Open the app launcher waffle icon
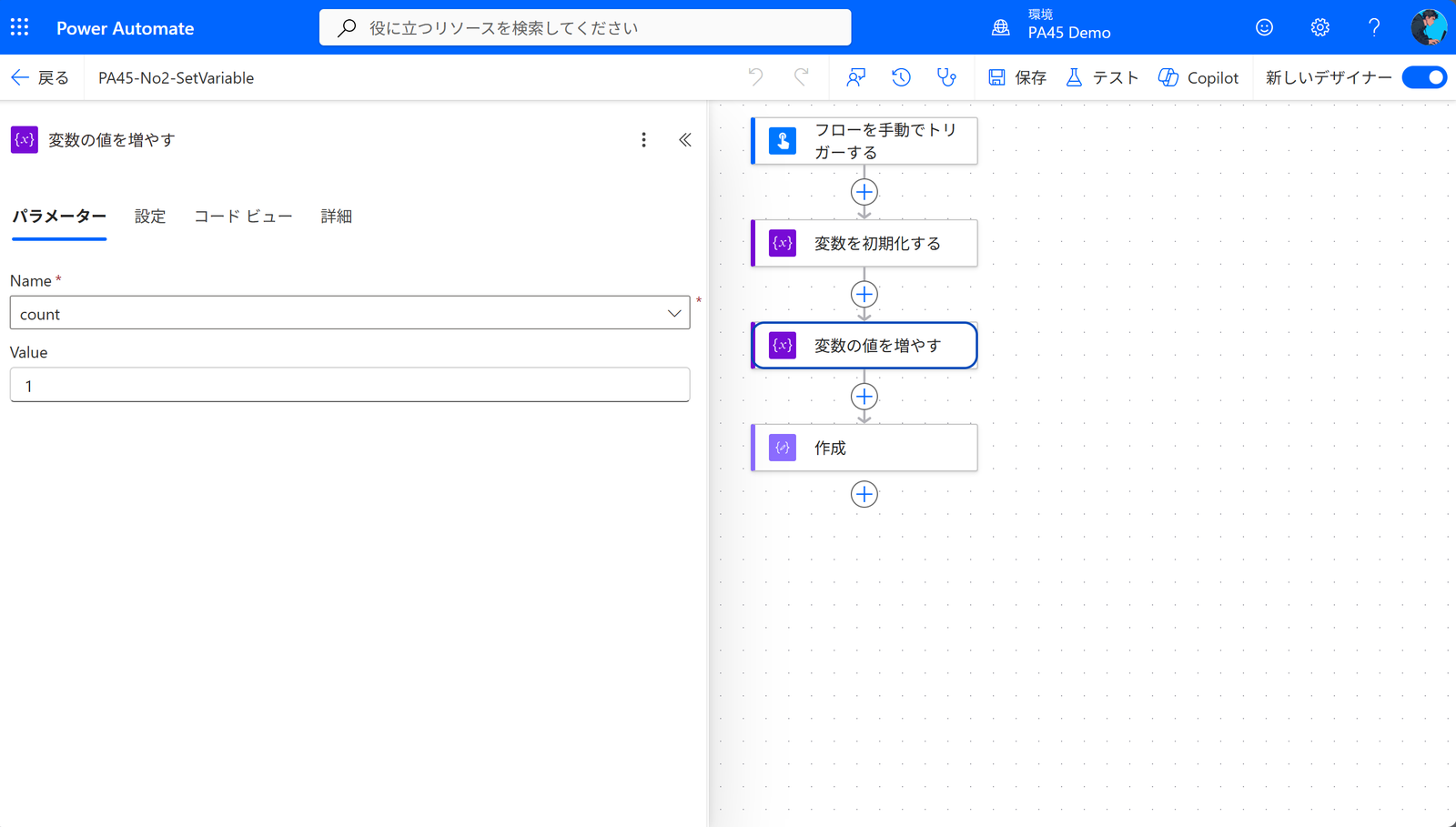1456x827 pixels. (x=19, y=27)
